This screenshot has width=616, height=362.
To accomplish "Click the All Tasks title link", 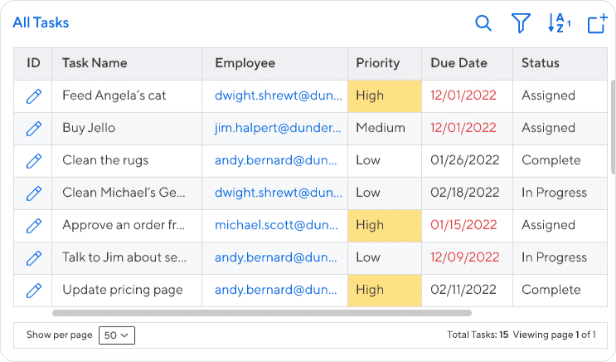I will point(41,23).
